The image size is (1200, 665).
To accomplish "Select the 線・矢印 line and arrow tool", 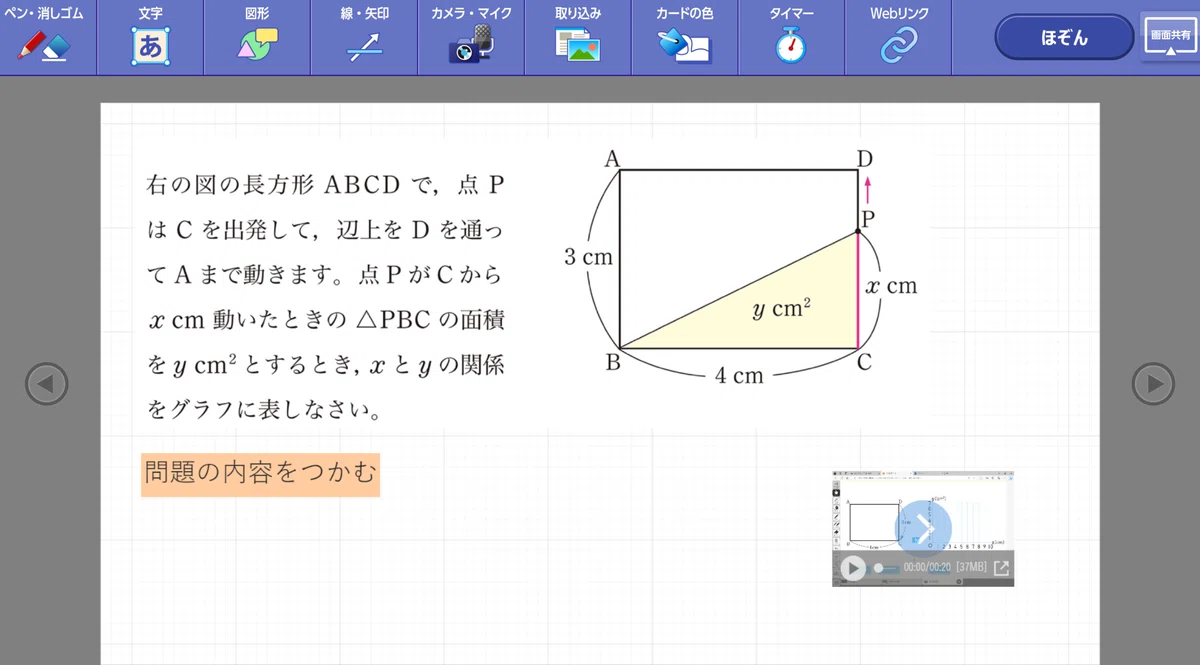I will pos(364,37).
